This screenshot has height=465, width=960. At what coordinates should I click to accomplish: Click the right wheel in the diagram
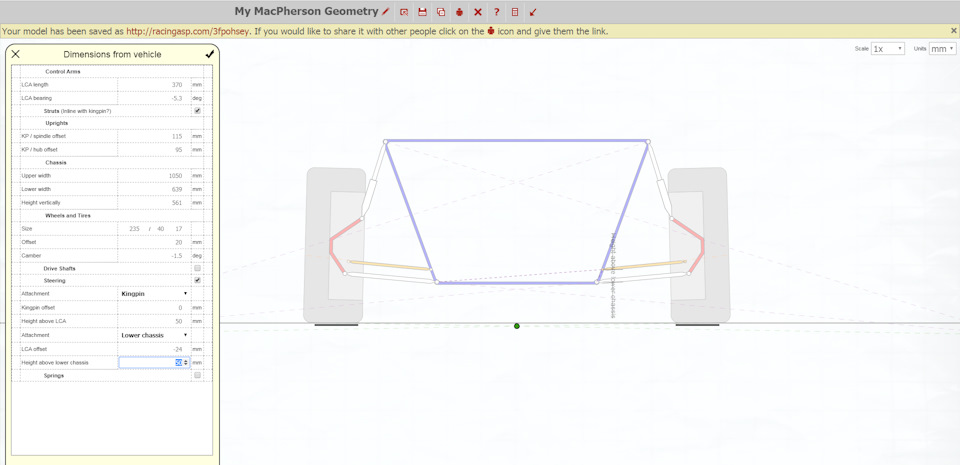[699, 245]
